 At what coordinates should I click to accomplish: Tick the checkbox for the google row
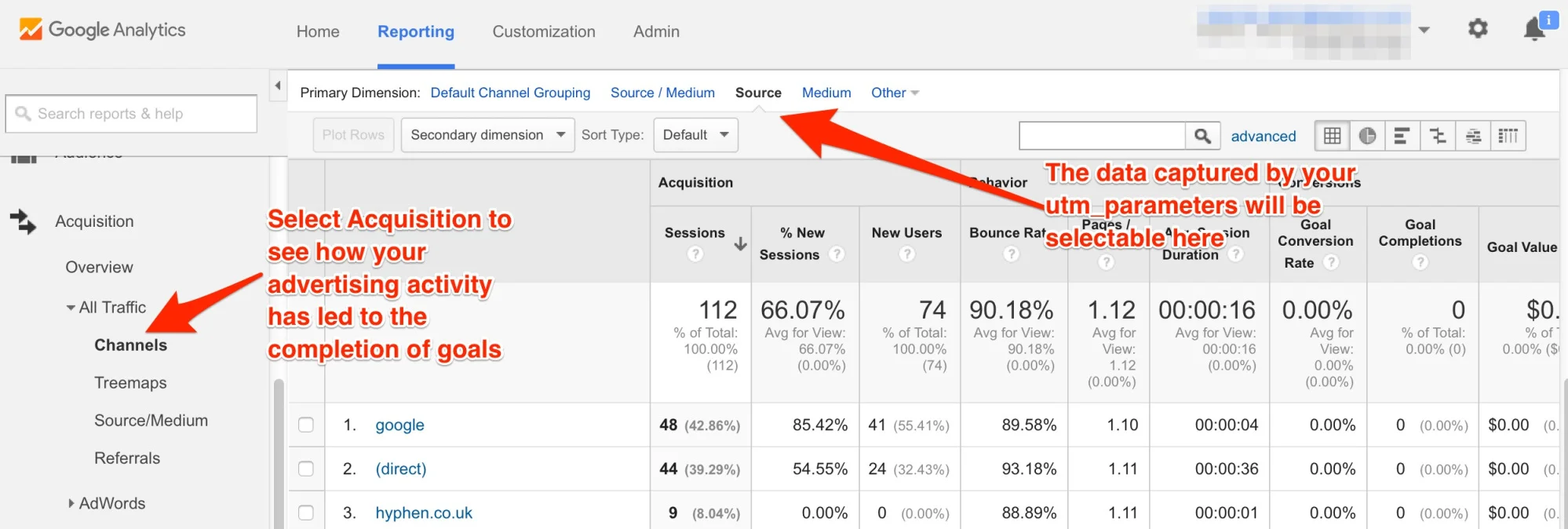pos(306,425)
